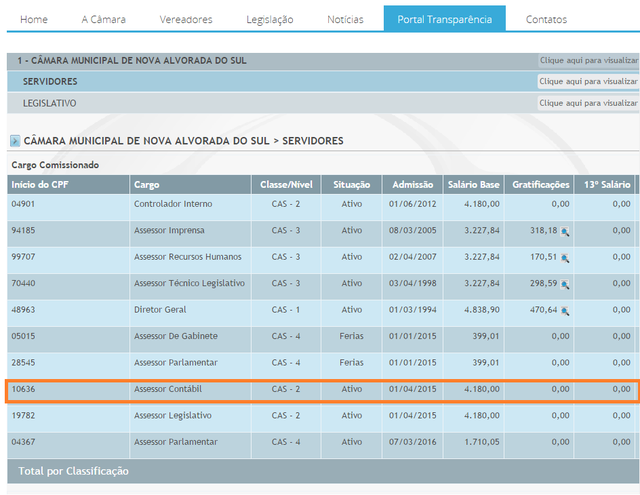The height and width of the screenshot is (495, 640).
Task: Click CPF 99707 in the table
Action: click(23, 257)
